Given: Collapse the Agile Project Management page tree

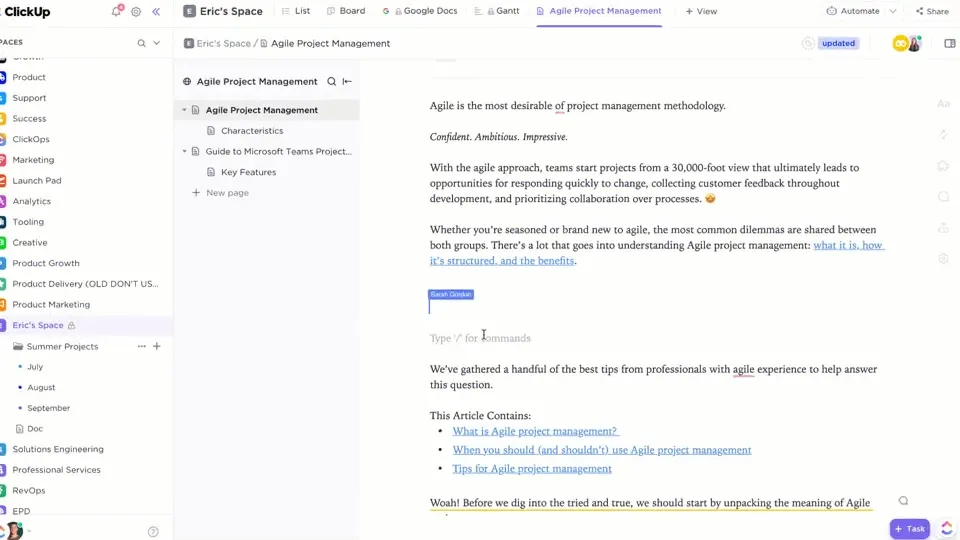Looking at the screenshot, I should (184, 110).
